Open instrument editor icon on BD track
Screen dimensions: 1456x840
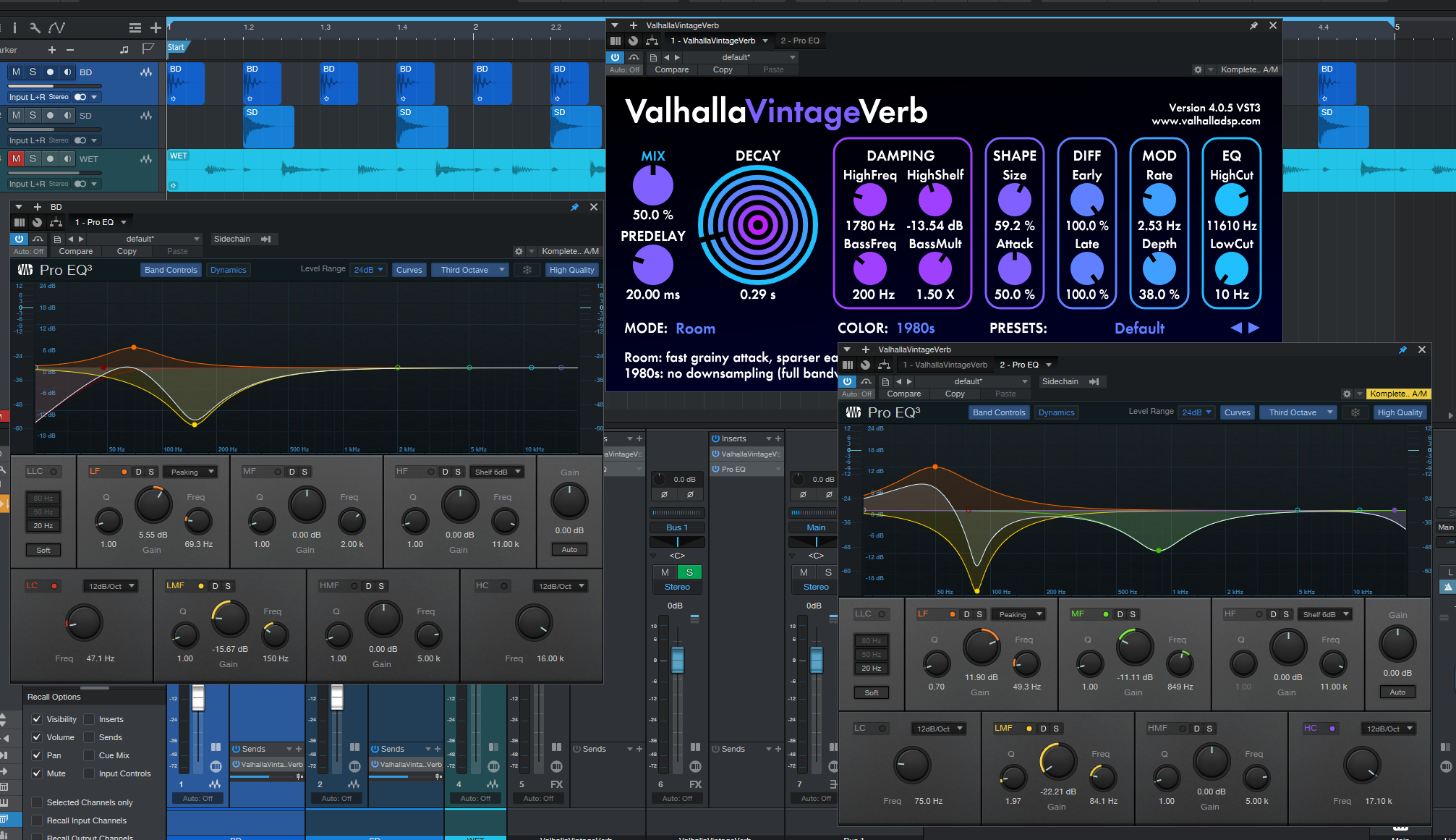(146, 72)
